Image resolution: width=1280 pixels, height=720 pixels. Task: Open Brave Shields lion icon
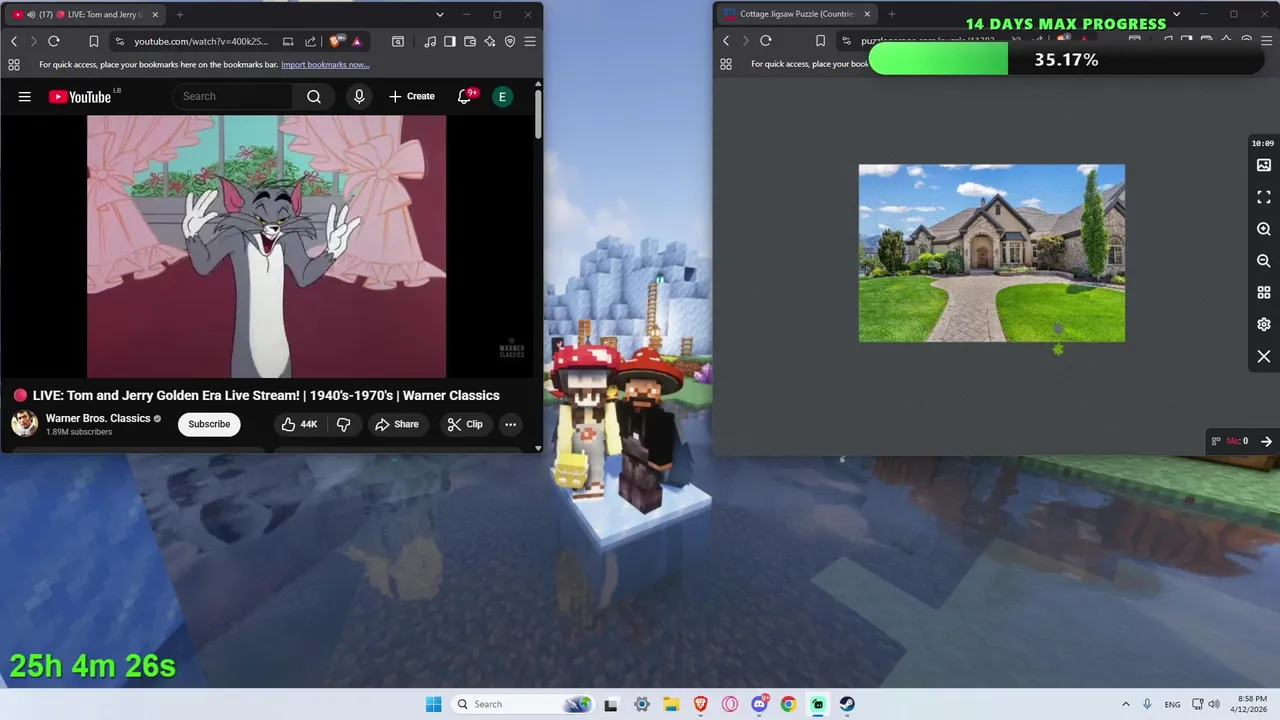[x=335, y=41]
